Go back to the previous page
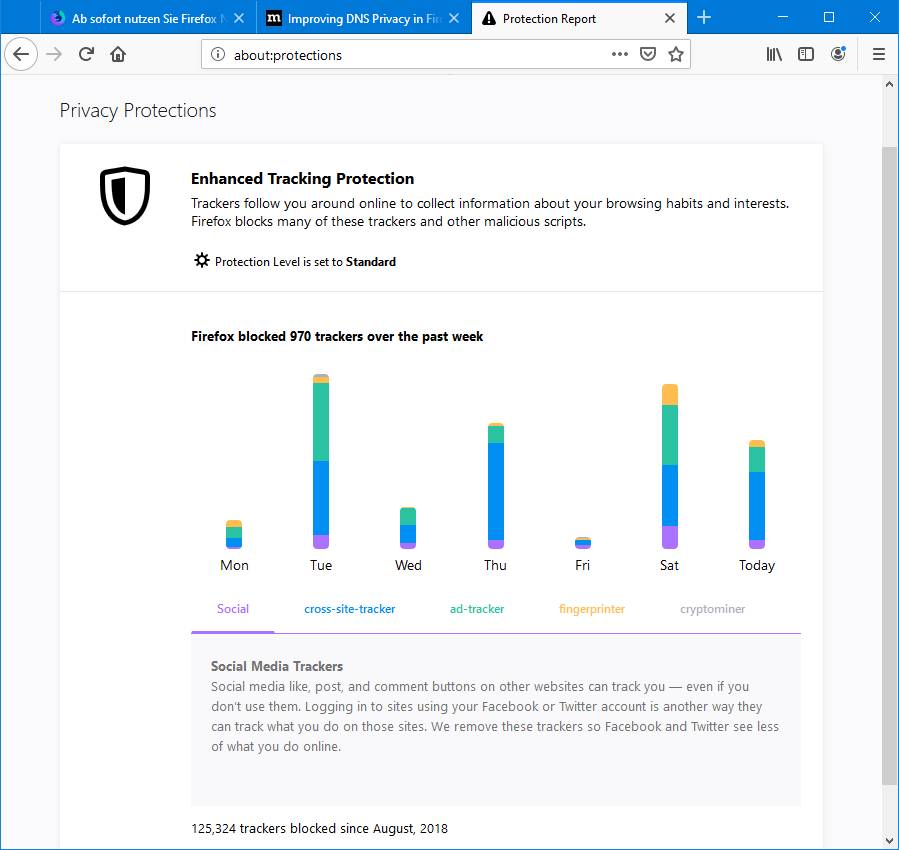899x850 pixels. pos(21,54)
